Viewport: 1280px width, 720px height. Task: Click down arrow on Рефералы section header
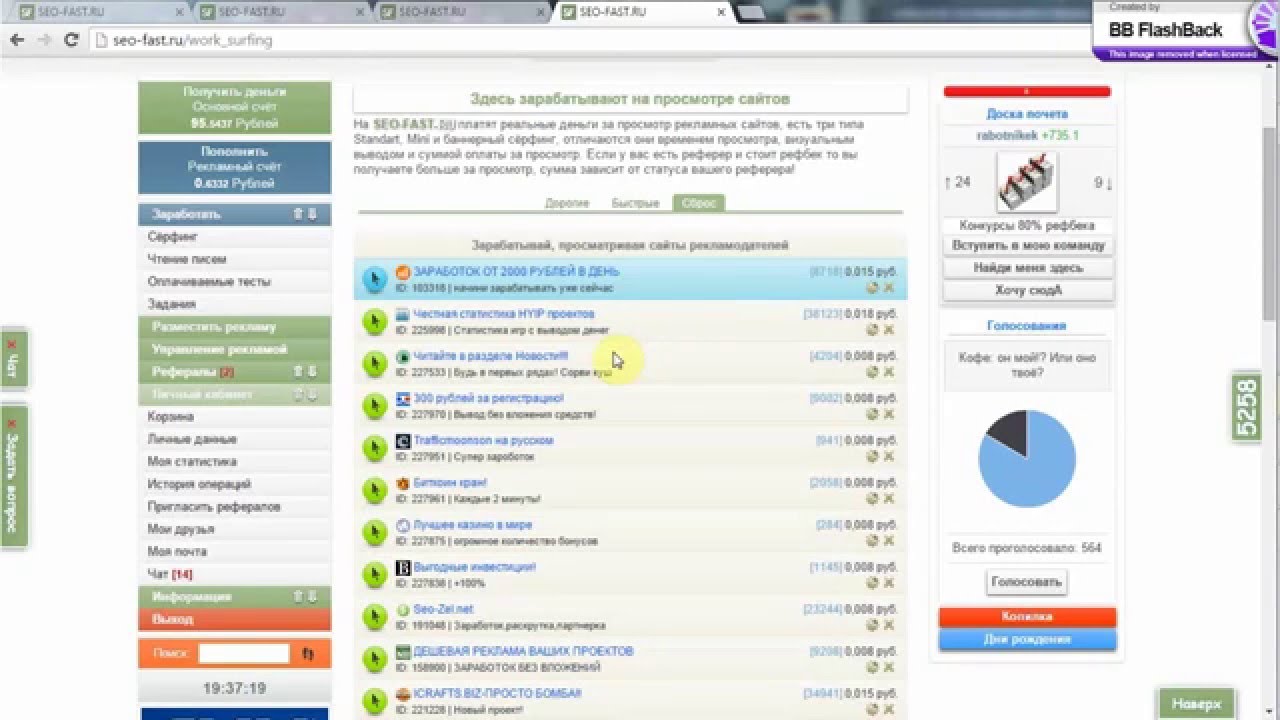pos(312,372)
